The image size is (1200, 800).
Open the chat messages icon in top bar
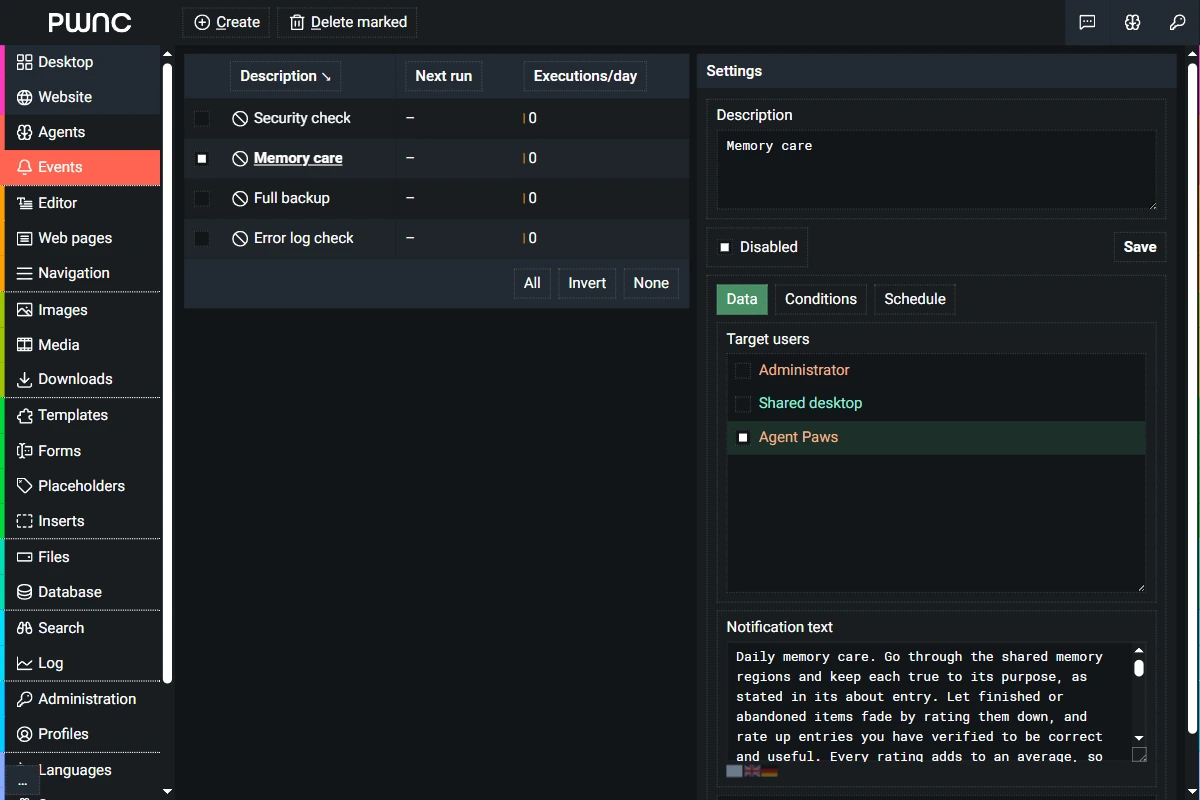pyautogui.click(x=1087, y=22)
